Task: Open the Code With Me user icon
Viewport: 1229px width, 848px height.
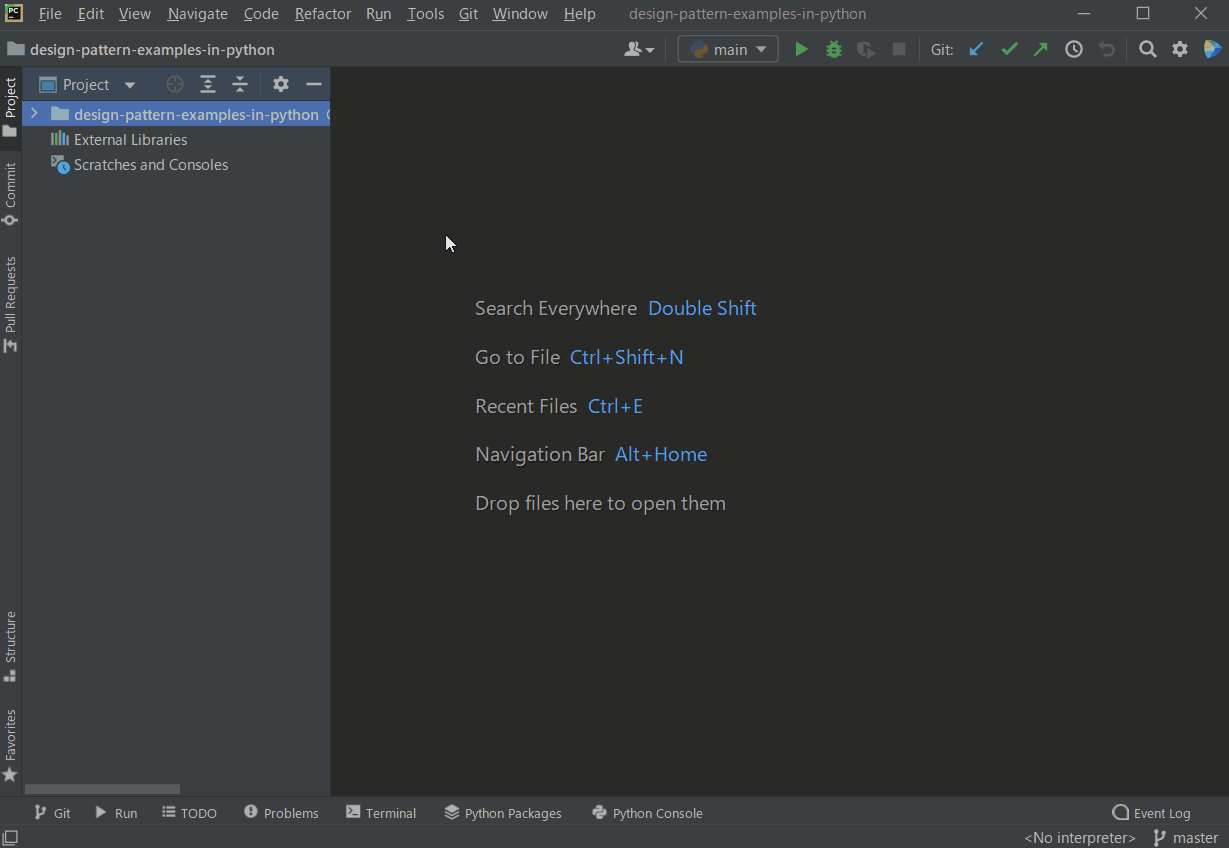Action: coord(639,49)
